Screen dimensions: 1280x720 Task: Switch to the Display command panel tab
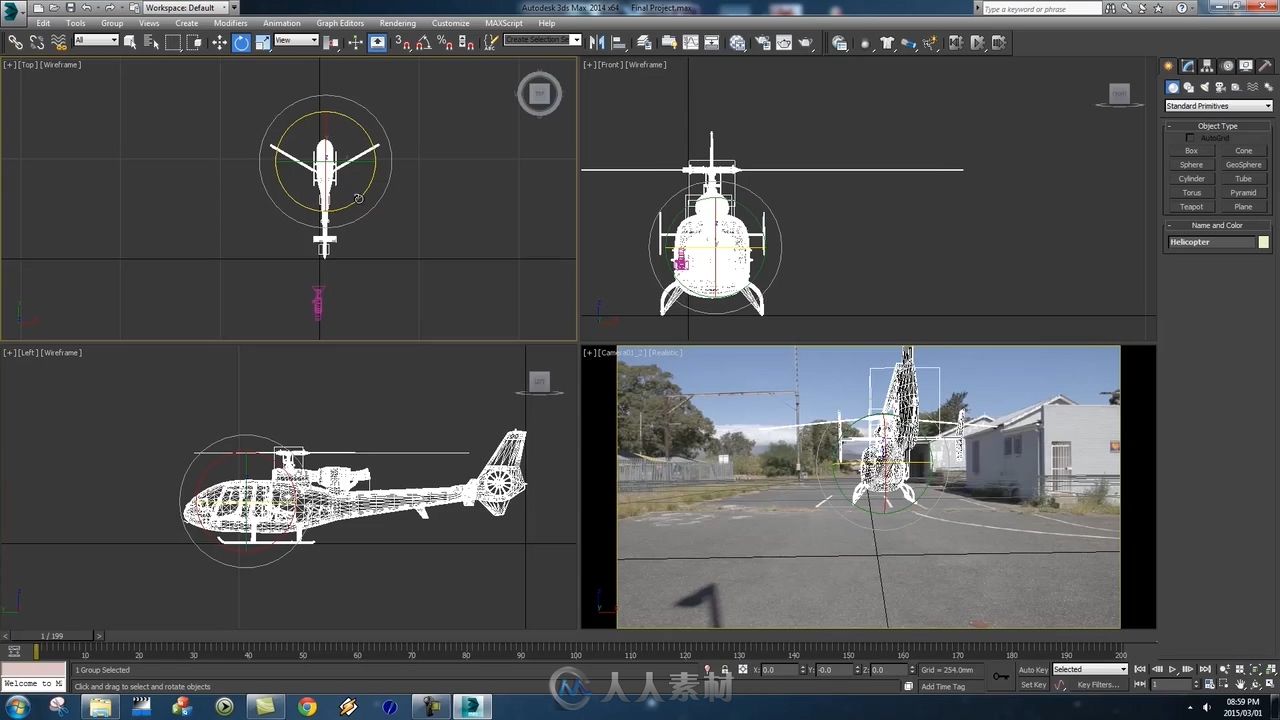[1245, 66]
